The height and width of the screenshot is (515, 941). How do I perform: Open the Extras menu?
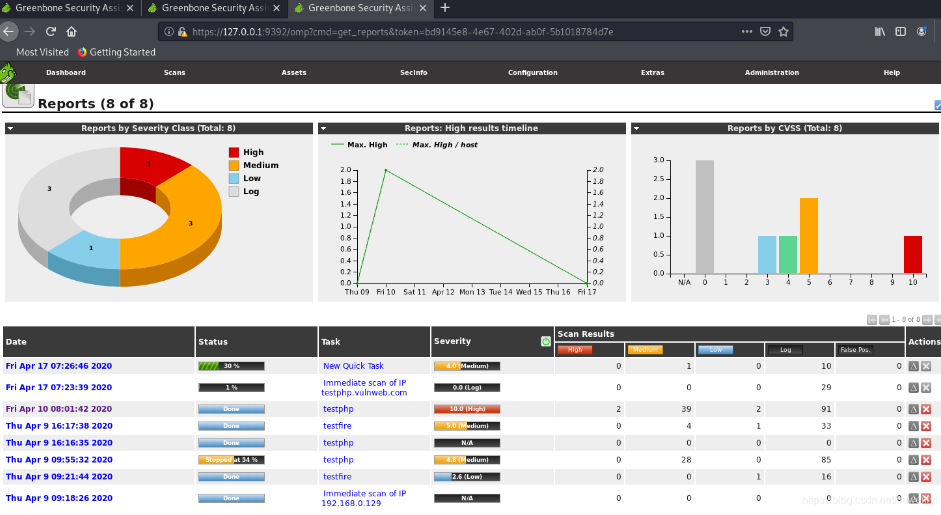(652, 73)
